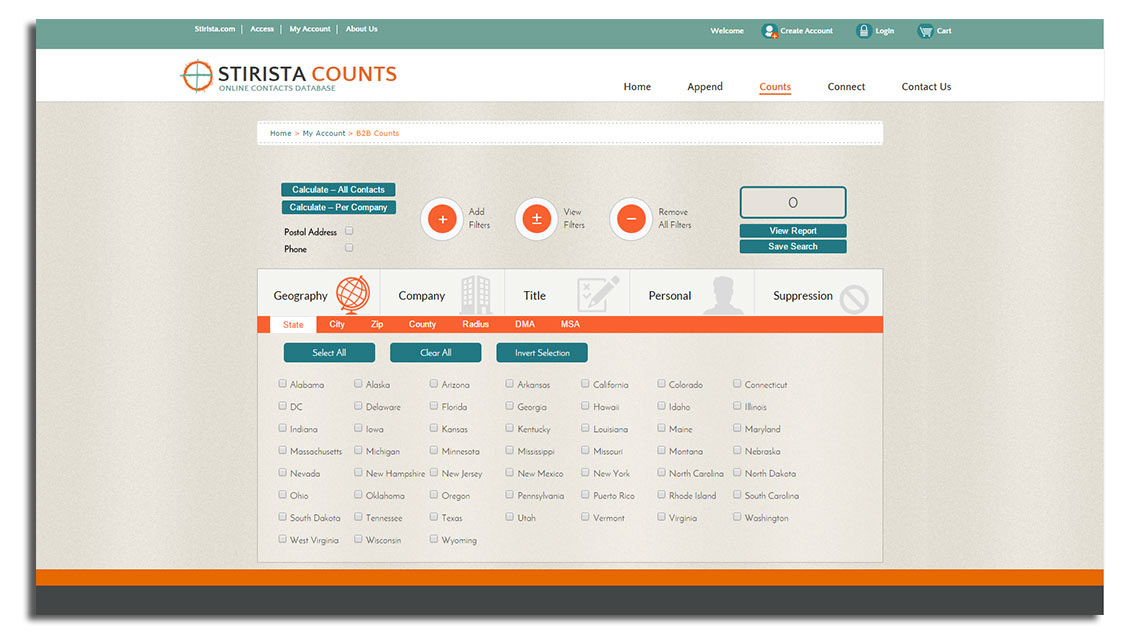Click the Suppression tab label text
Viewport: 1140px width, 640px height.
803,296
